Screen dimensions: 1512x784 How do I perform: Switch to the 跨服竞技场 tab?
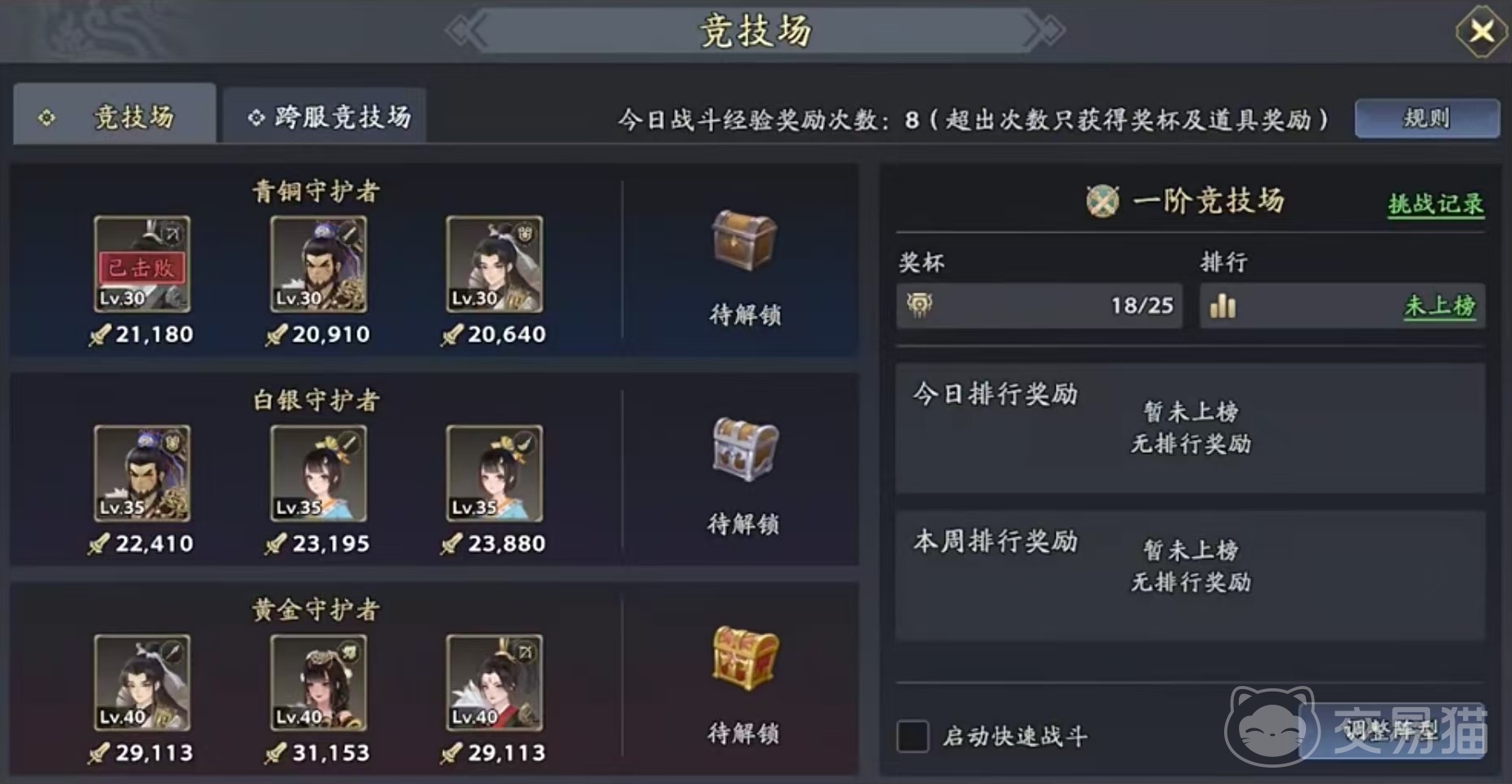pyautogui.click(x=325, y=116)
